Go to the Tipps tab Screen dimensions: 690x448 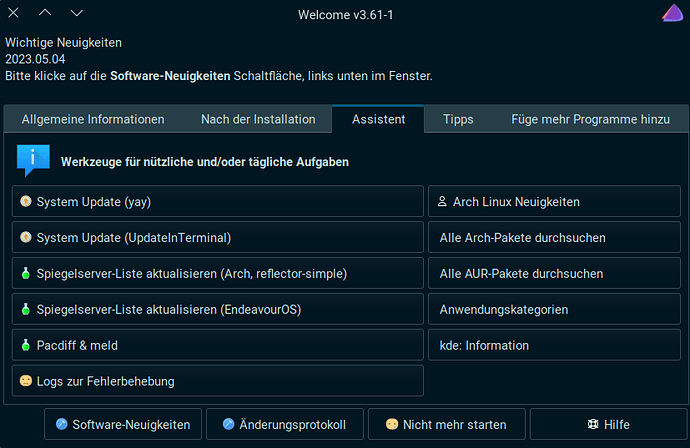458,119
